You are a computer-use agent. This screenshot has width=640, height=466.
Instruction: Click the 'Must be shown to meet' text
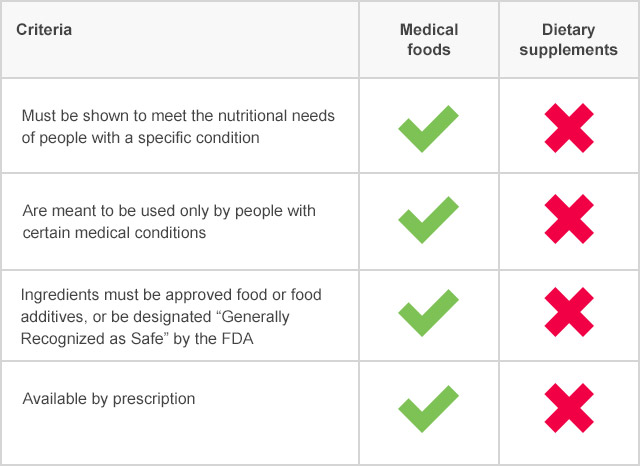[84, 116]
